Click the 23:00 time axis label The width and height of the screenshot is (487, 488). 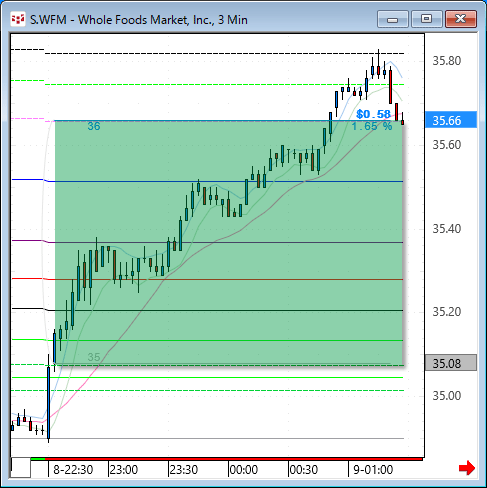[124, 470]
